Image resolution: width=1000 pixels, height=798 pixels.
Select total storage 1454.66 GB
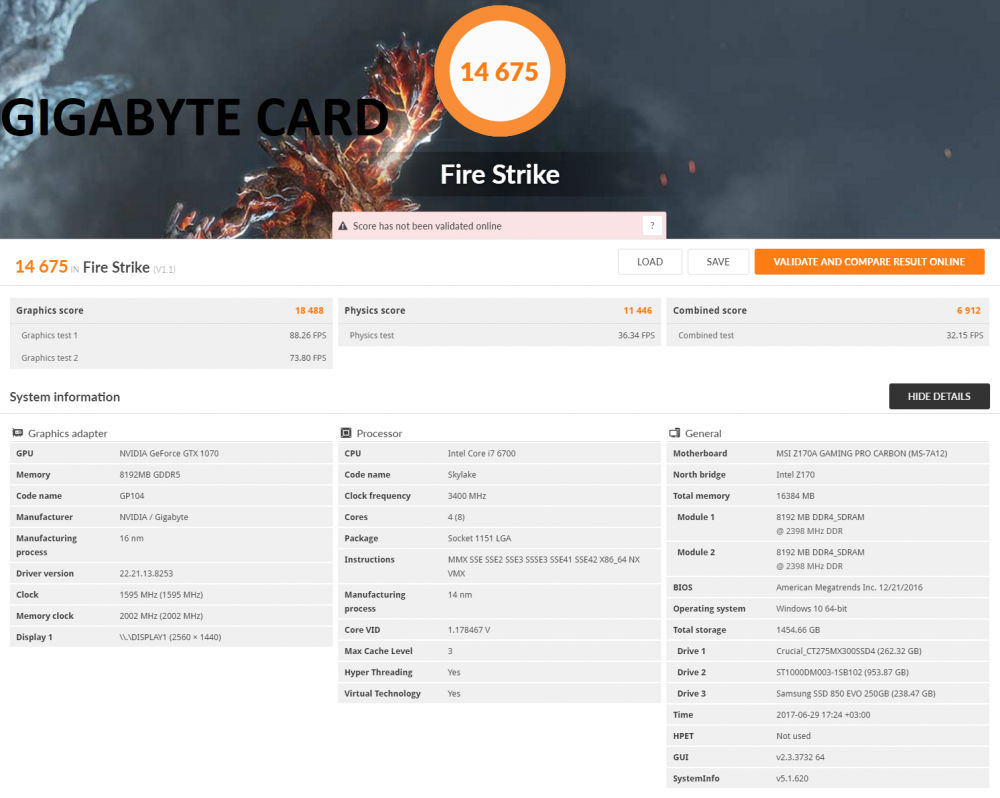(x=798, y=630)
